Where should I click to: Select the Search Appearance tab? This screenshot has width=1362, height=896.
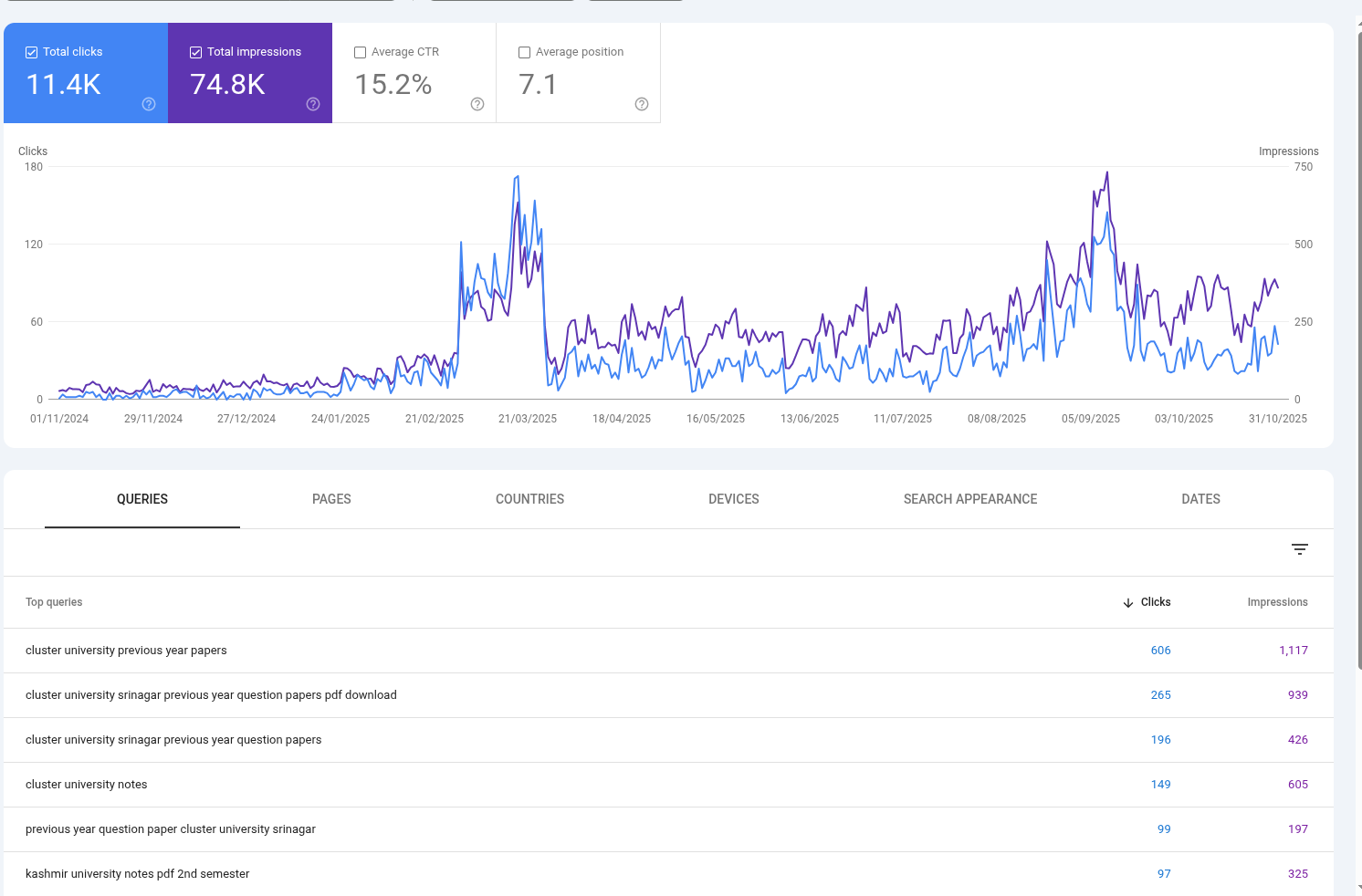(969, 499)
